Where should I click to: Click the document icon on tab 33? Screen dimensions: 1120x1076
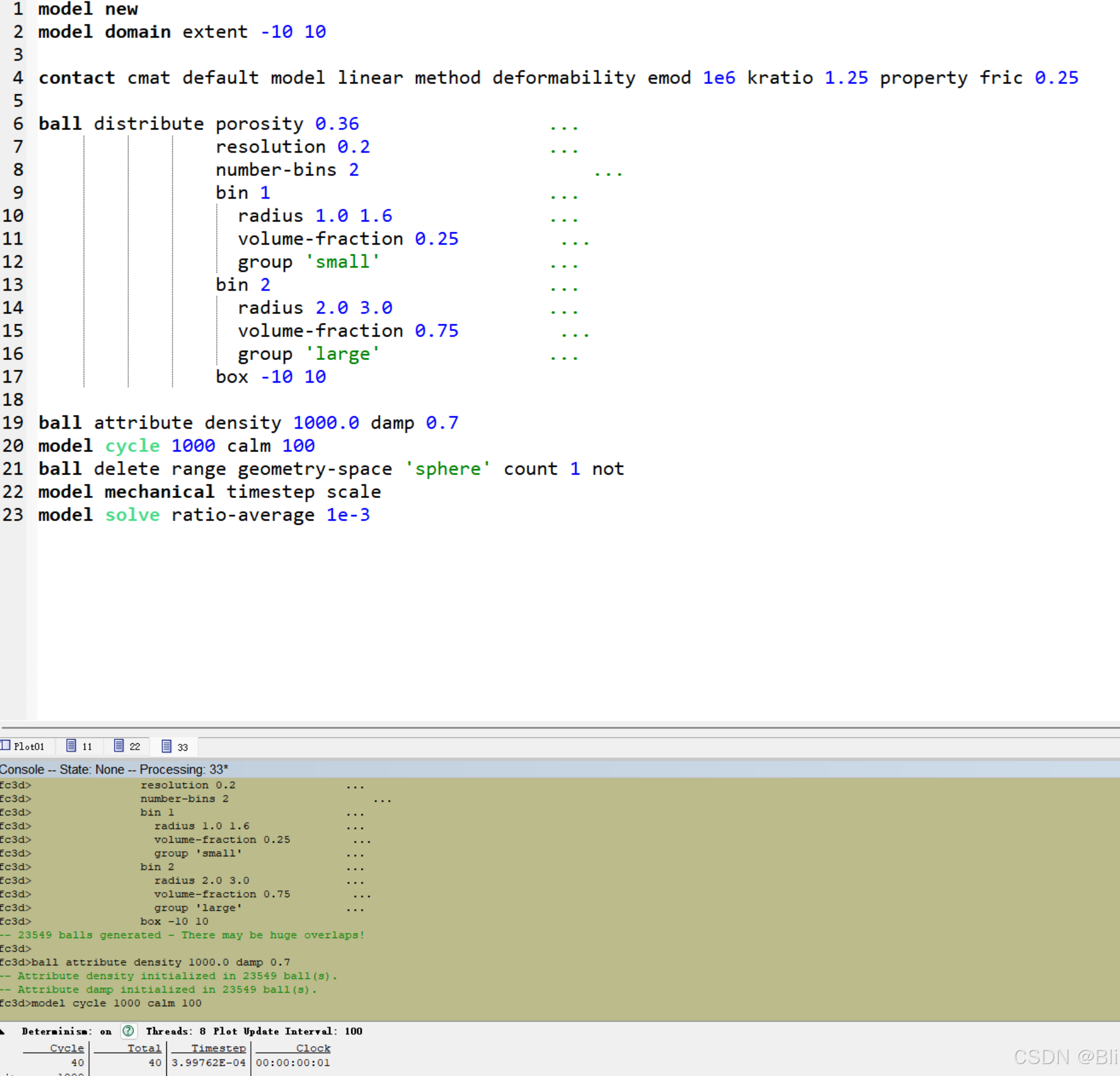tap(166, 746)
